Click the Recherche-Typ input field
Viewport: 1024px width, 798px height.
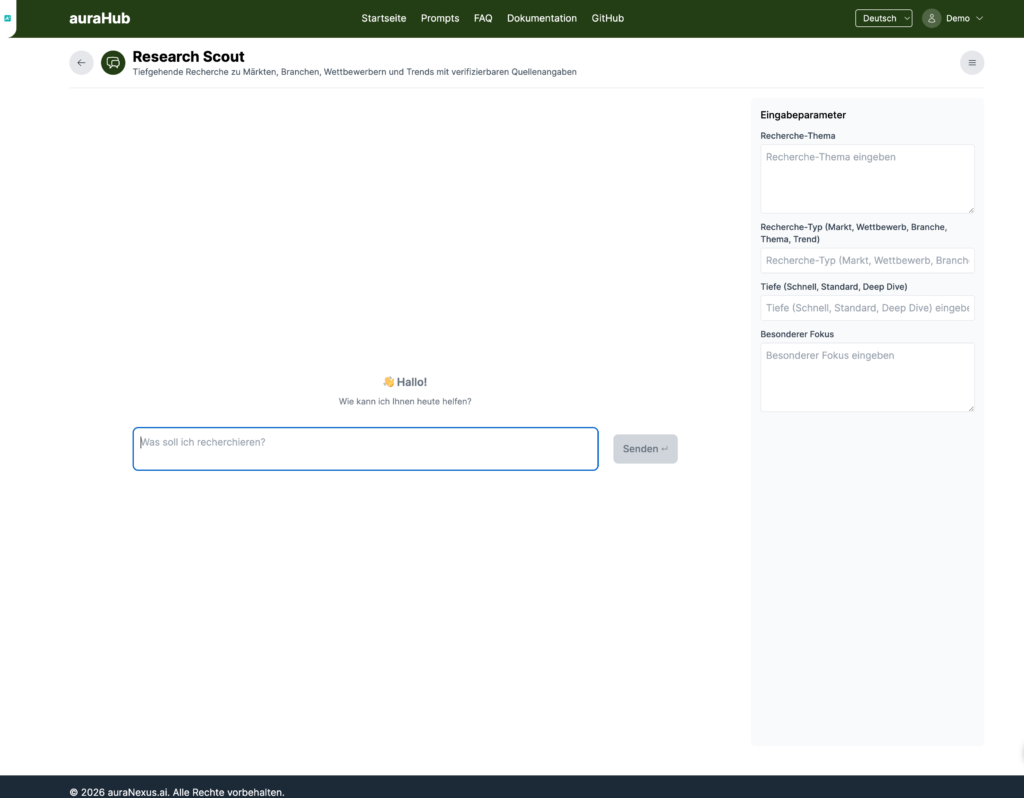(866, 261)
